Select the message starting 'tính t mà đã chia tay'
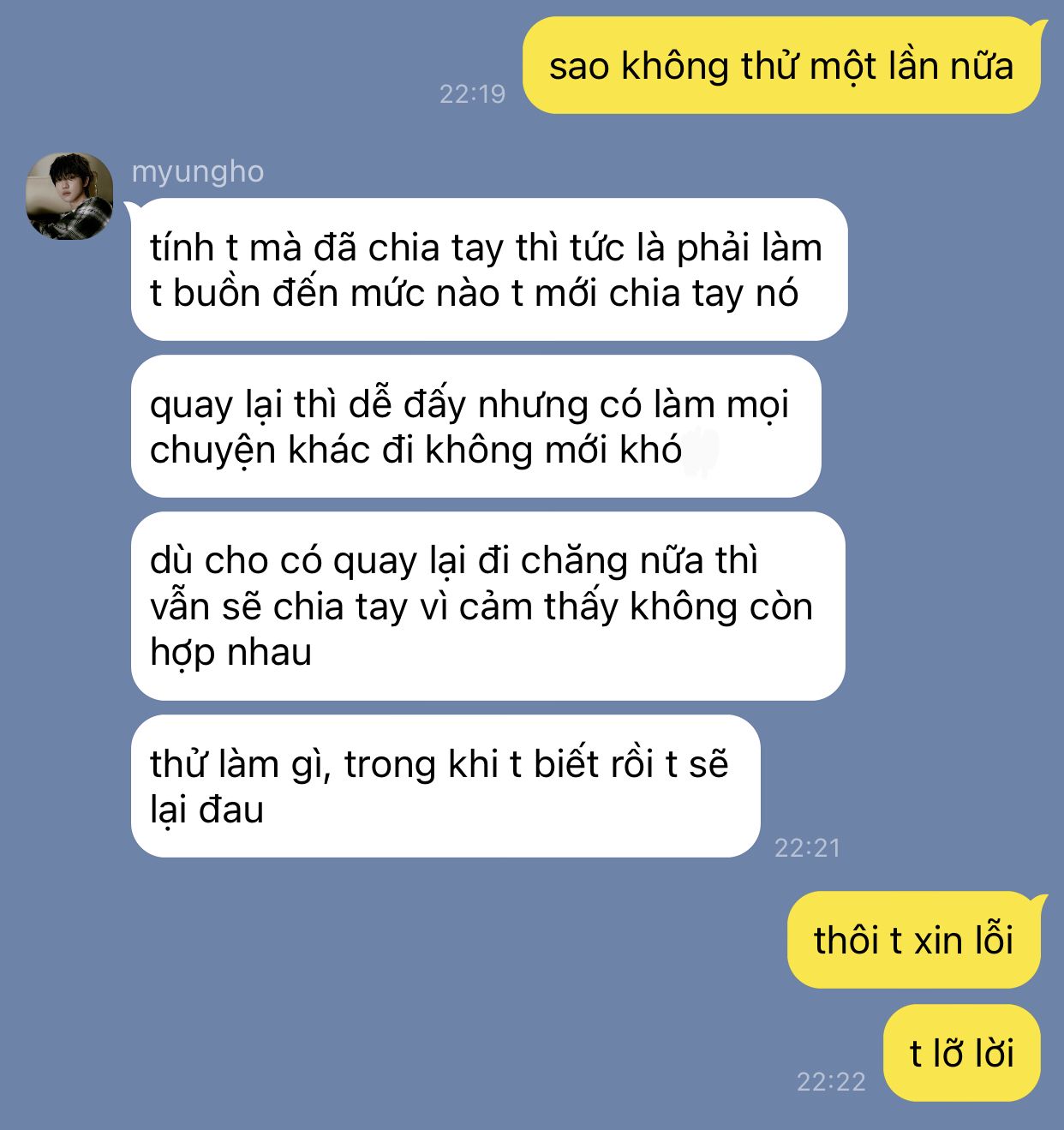Image resolution: width=1064 pixels, height=1130 pixels. (489, 270)
